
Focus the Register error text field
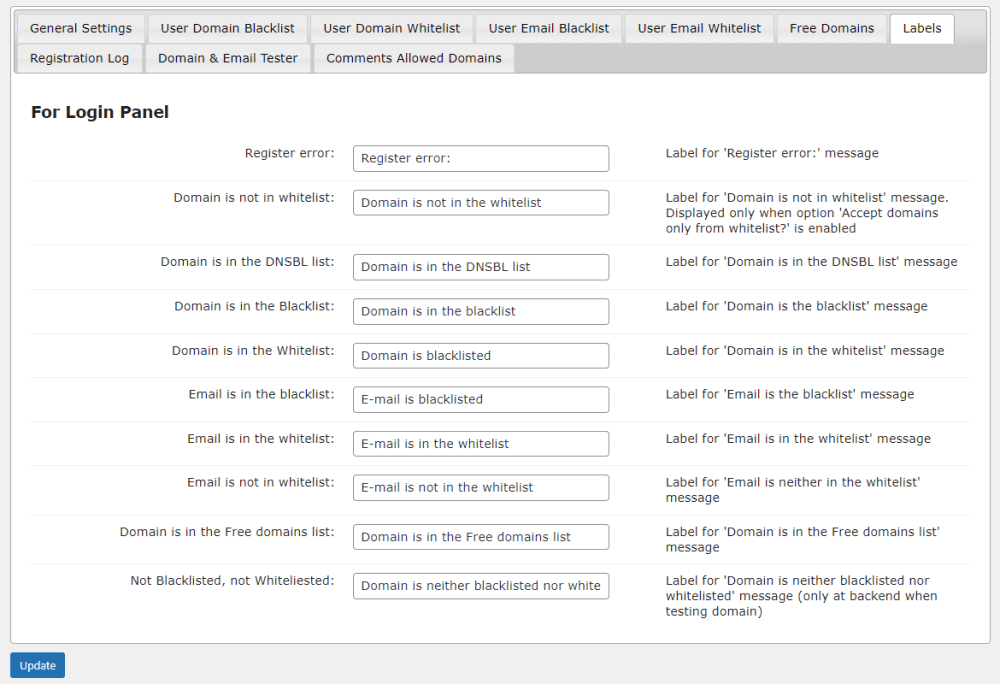pyautogui.click(x=481, y=158)
